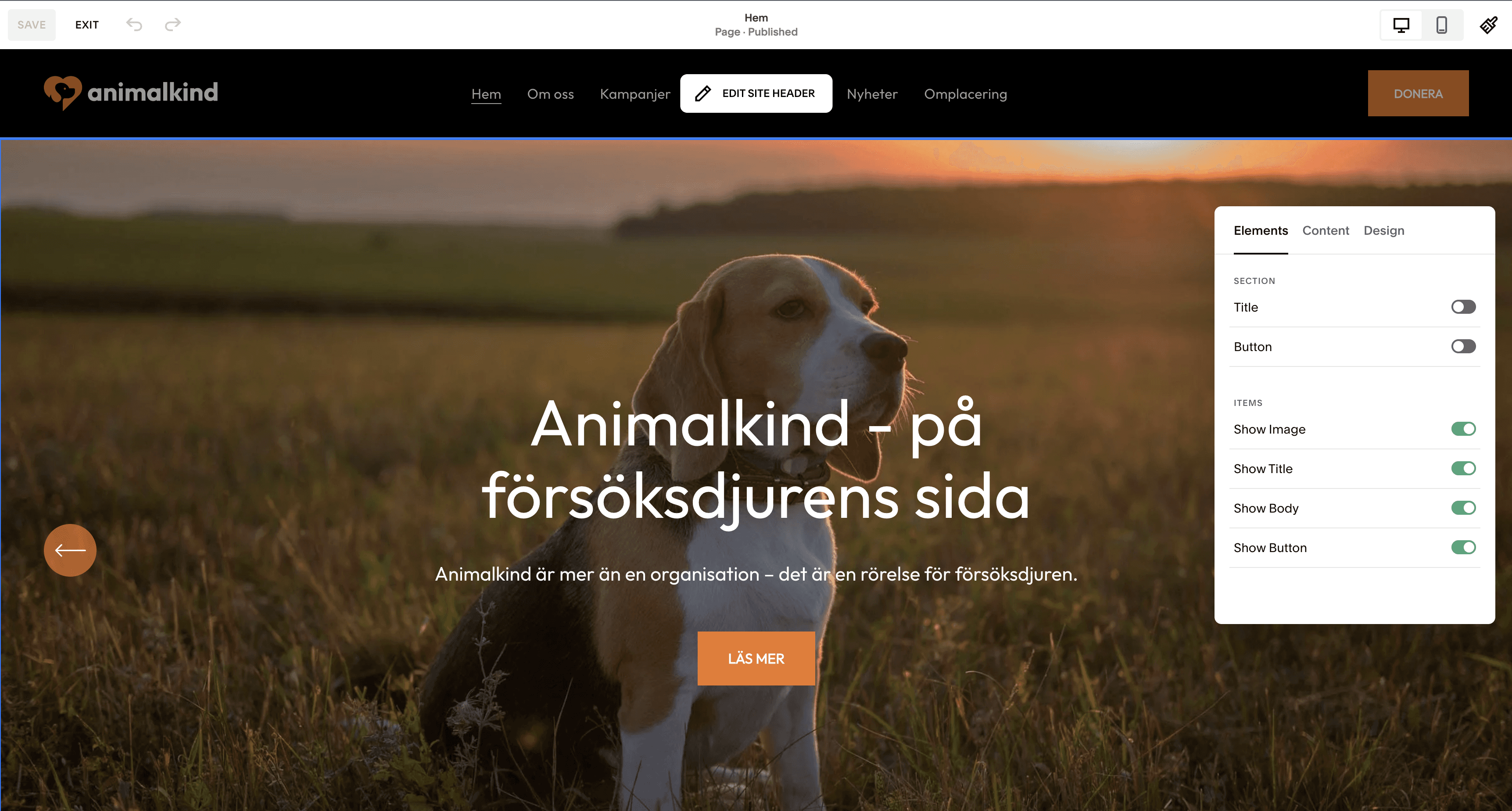Click the DONERA button in header
This screenshot has height=811, width=1512.
1418,93
